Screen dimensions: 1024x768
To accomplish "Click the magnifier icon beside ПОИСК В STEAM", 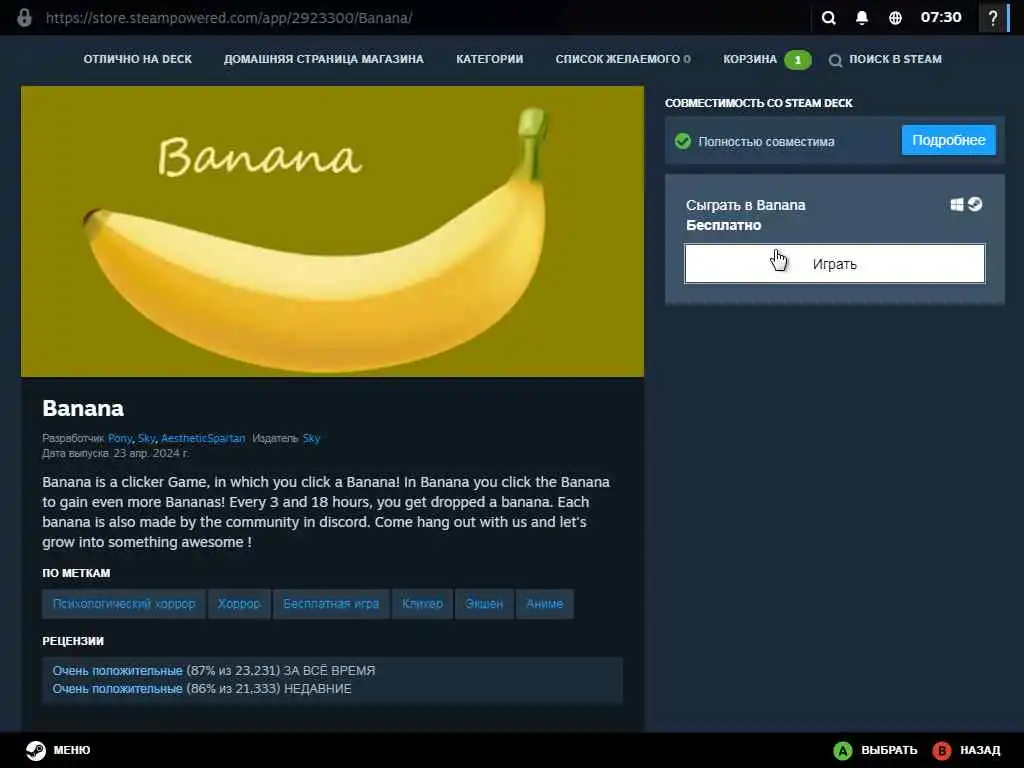I will pyautogui.click(x=835, y=61).
